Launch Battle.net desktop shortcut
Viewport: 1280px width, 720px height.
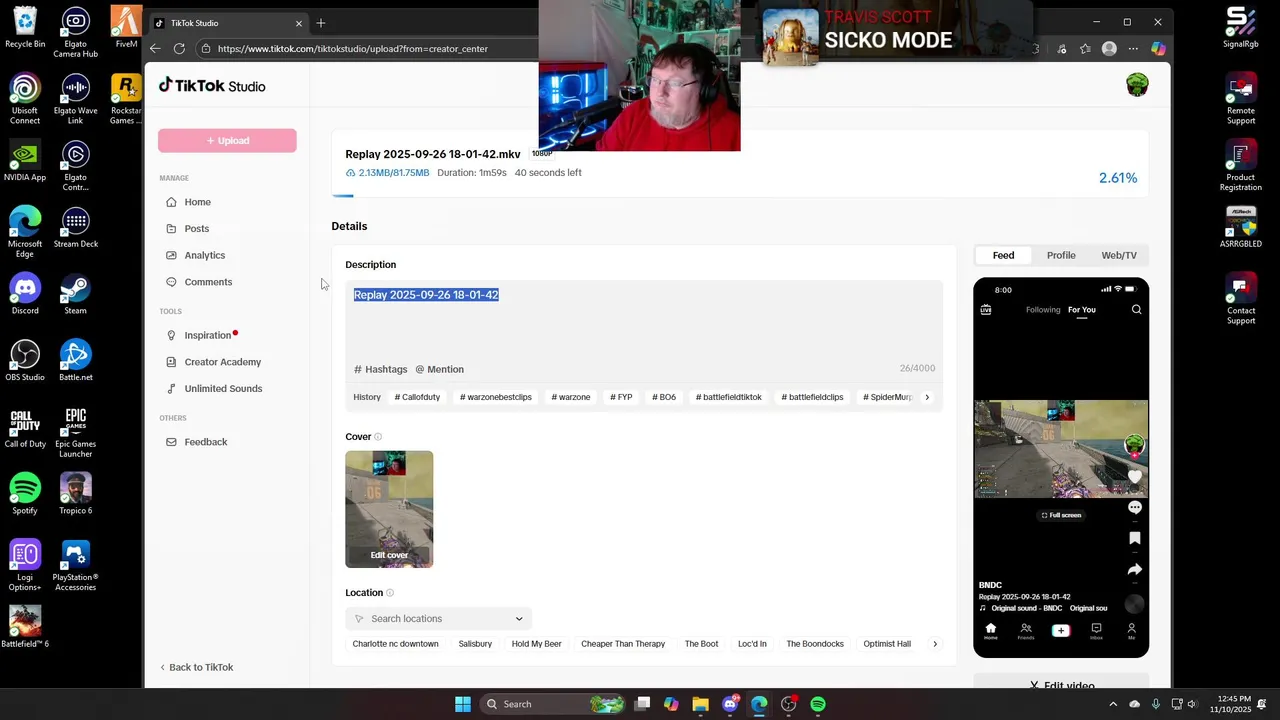pos(75,361)
